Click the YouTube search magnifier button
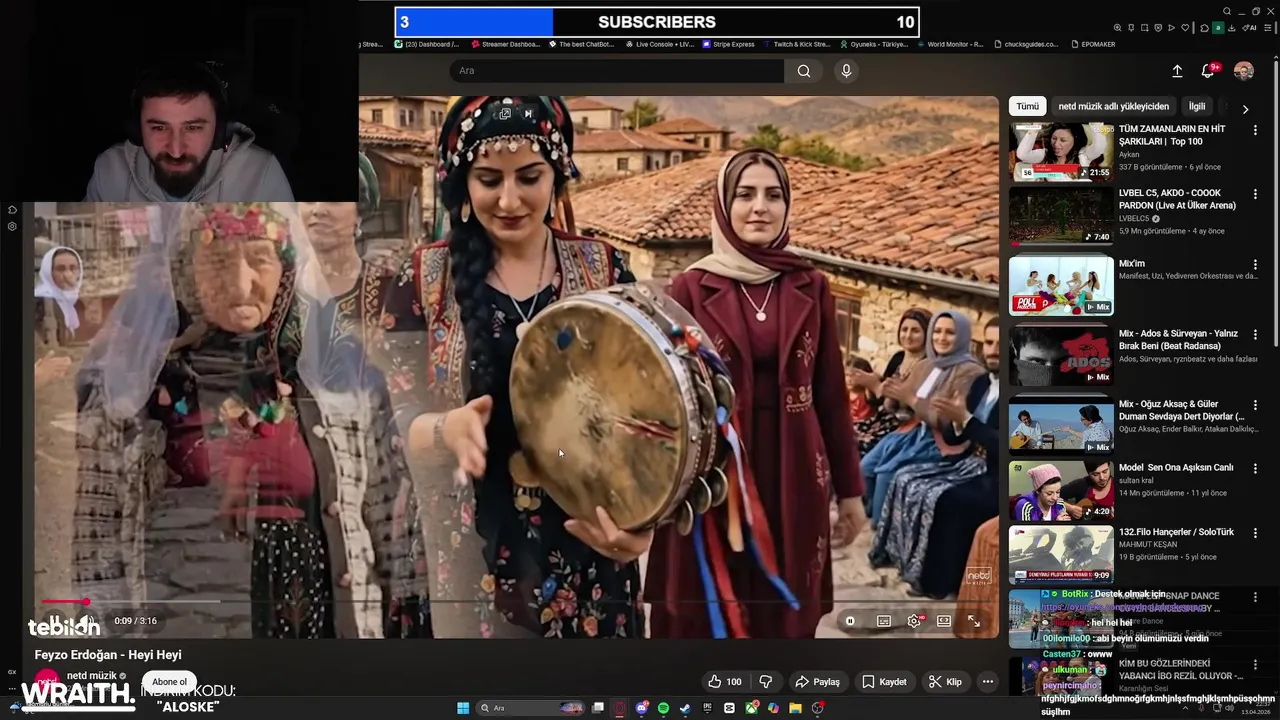 804,71
